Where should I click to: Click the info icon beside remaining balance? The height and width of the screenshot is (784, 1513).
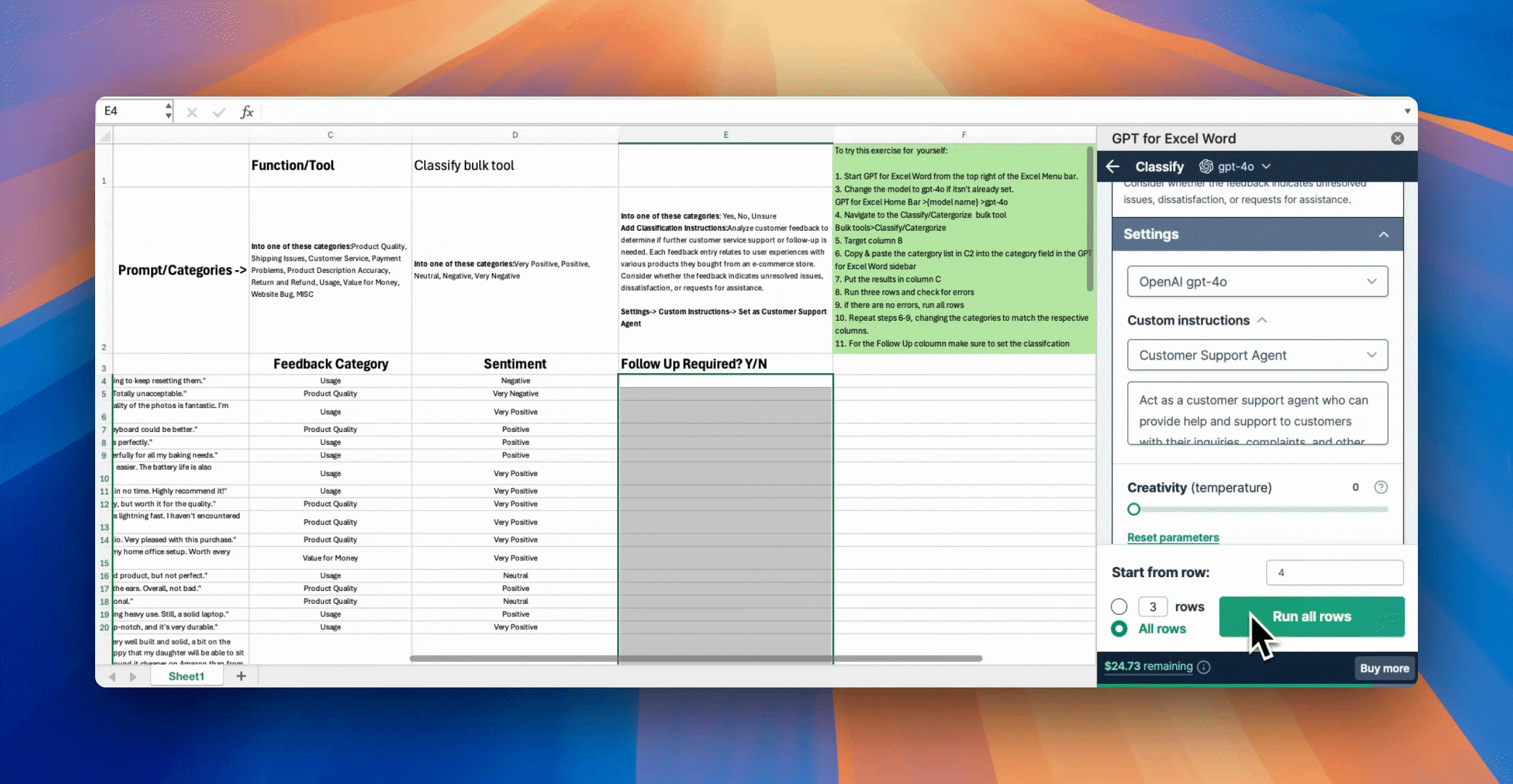pyautogui.click(x=1204, y=667)
